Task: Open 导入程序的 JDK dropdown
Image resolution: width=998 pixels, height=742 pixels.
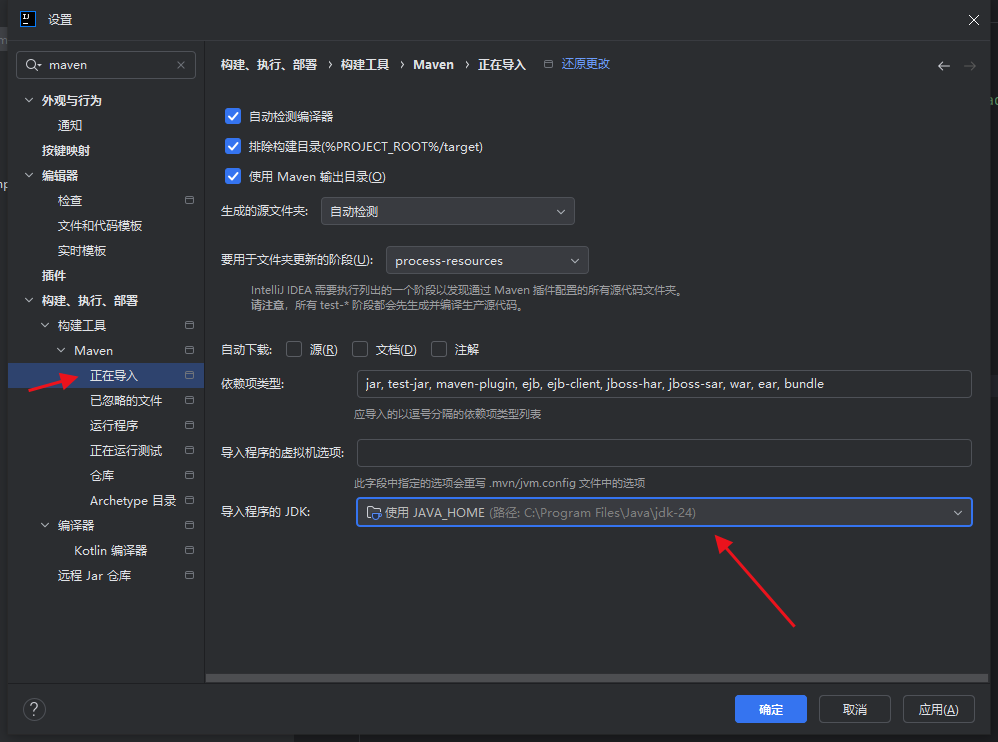Action: (x=664, y=512)
